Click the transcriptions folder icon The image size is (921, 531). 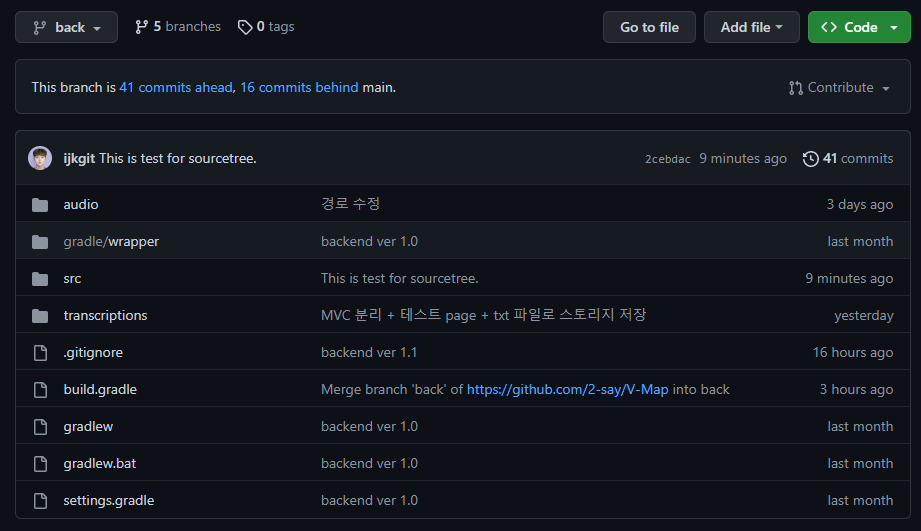40,315
